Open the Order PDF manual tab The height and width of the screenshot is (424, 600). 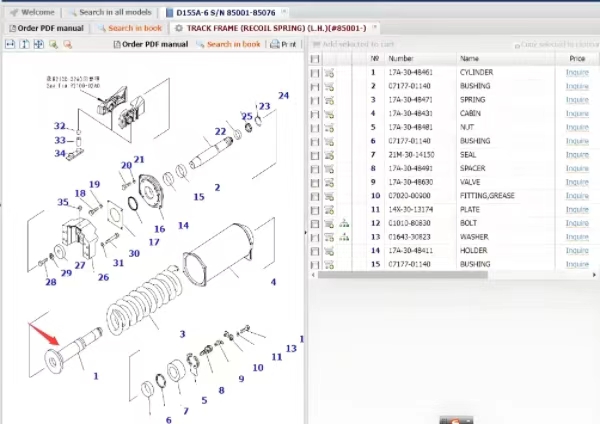pyautogui.click(x=46, y=28)
